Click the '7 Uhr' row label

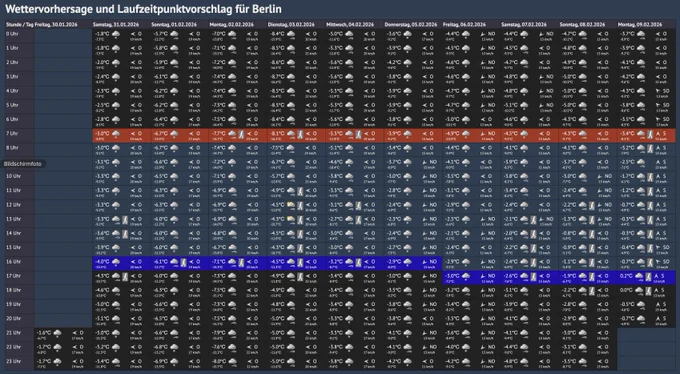coord(12,134)
